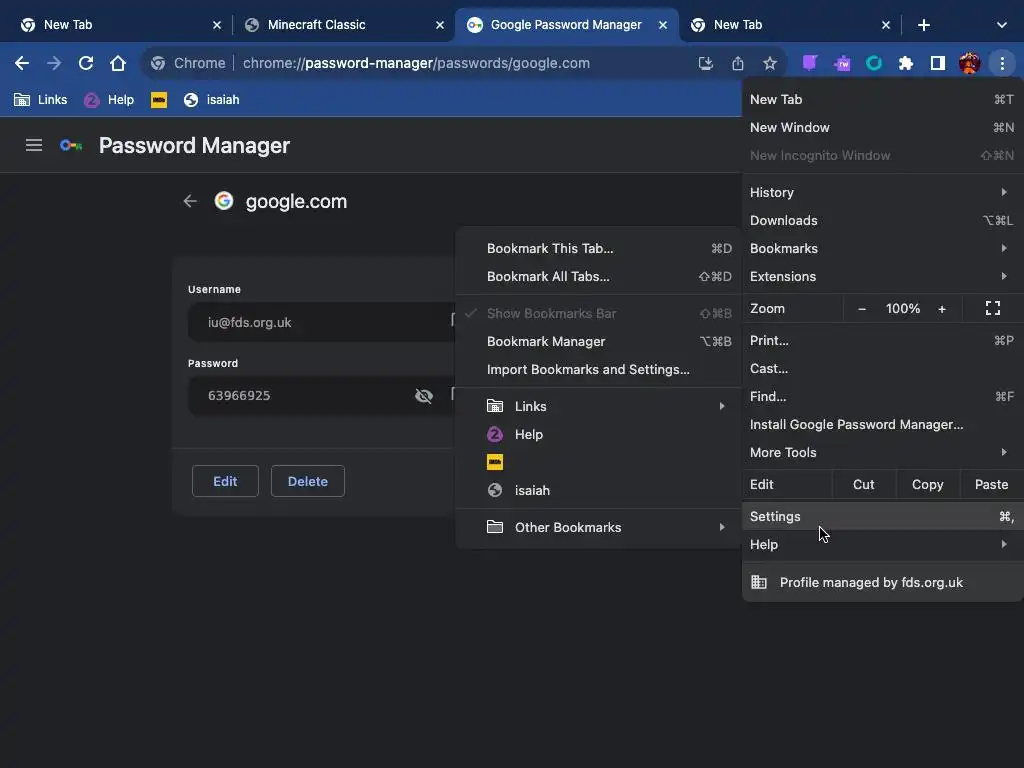
Task: Open the isaiah bookmark in bookmarks bar
Action: [x=212, y=100]
